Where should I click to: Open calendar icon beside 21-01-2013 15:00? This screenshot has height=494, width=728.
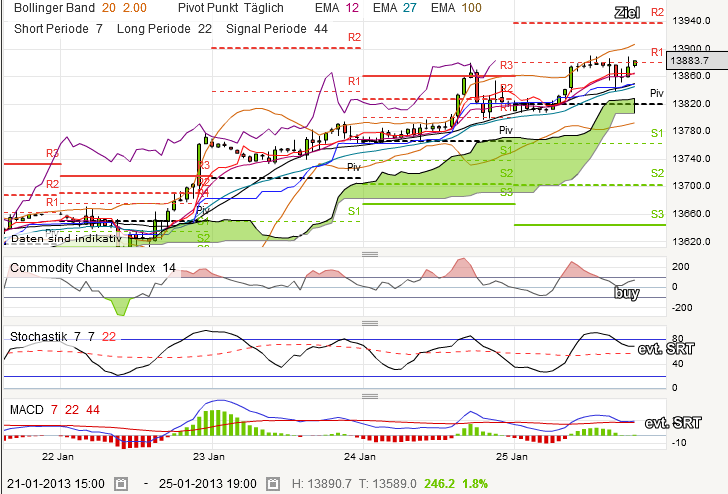click(x=121, y=484)
